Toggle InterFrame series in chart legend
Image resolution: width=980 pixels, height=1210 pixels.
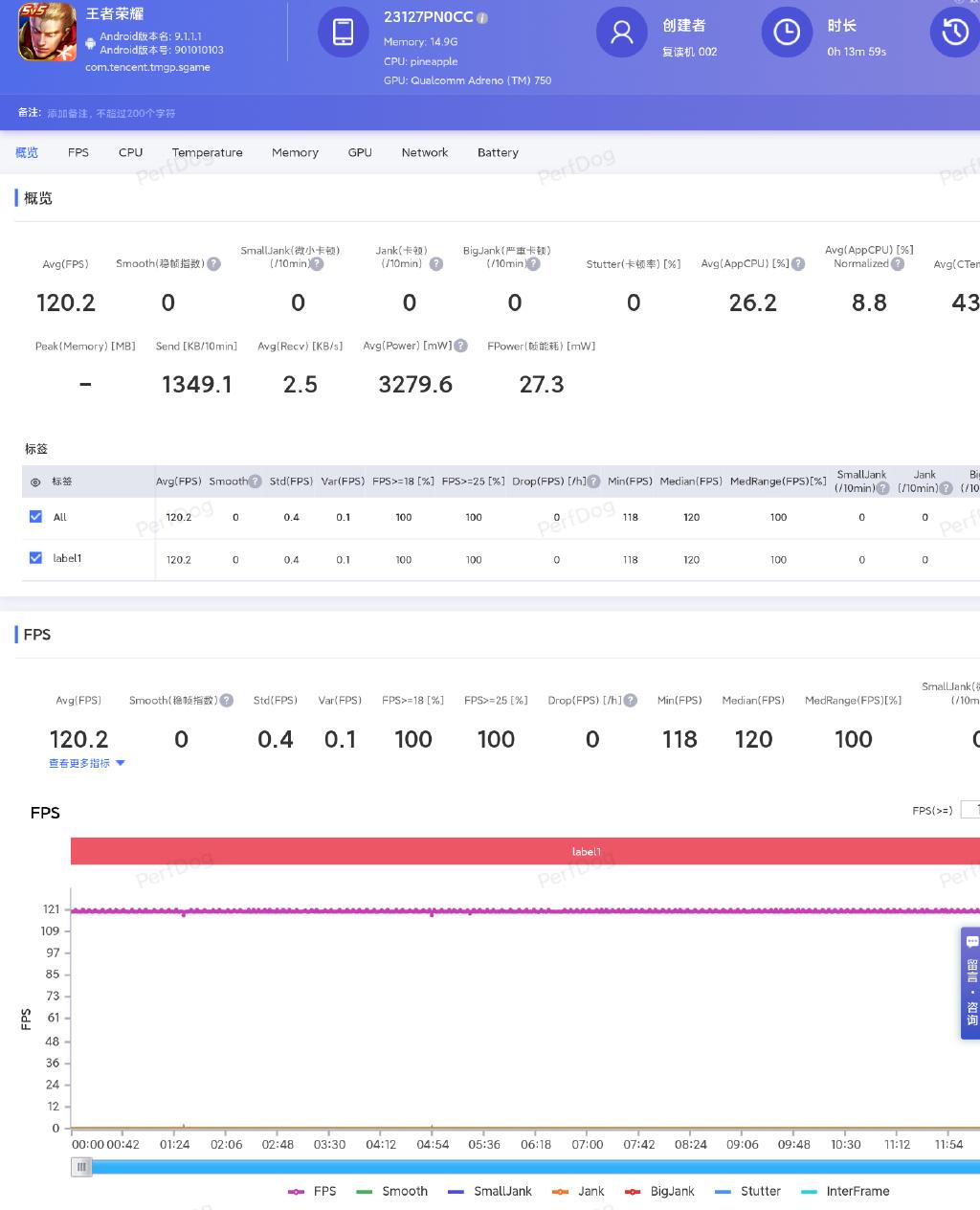845,1191
